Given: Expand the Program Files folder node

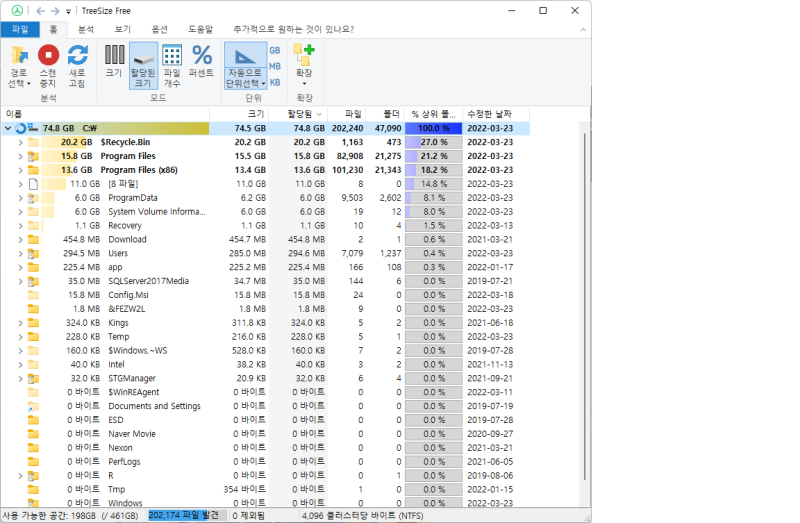Looking at the screenshot, I should tap(20, 156).
